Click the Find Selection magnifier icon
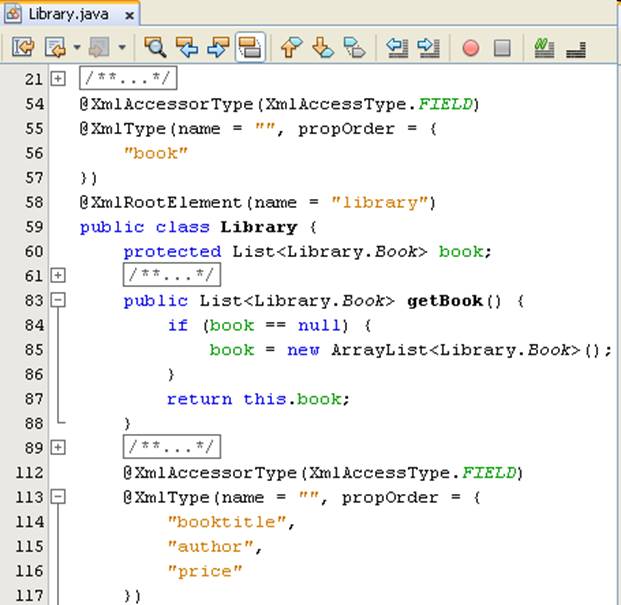Screen dimensions: 621x605 point(155,47)
